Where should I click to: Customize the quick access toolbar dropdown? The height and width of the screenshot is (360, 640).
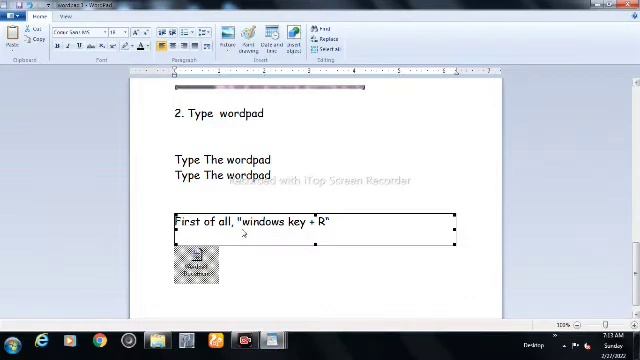click(48, 5)
